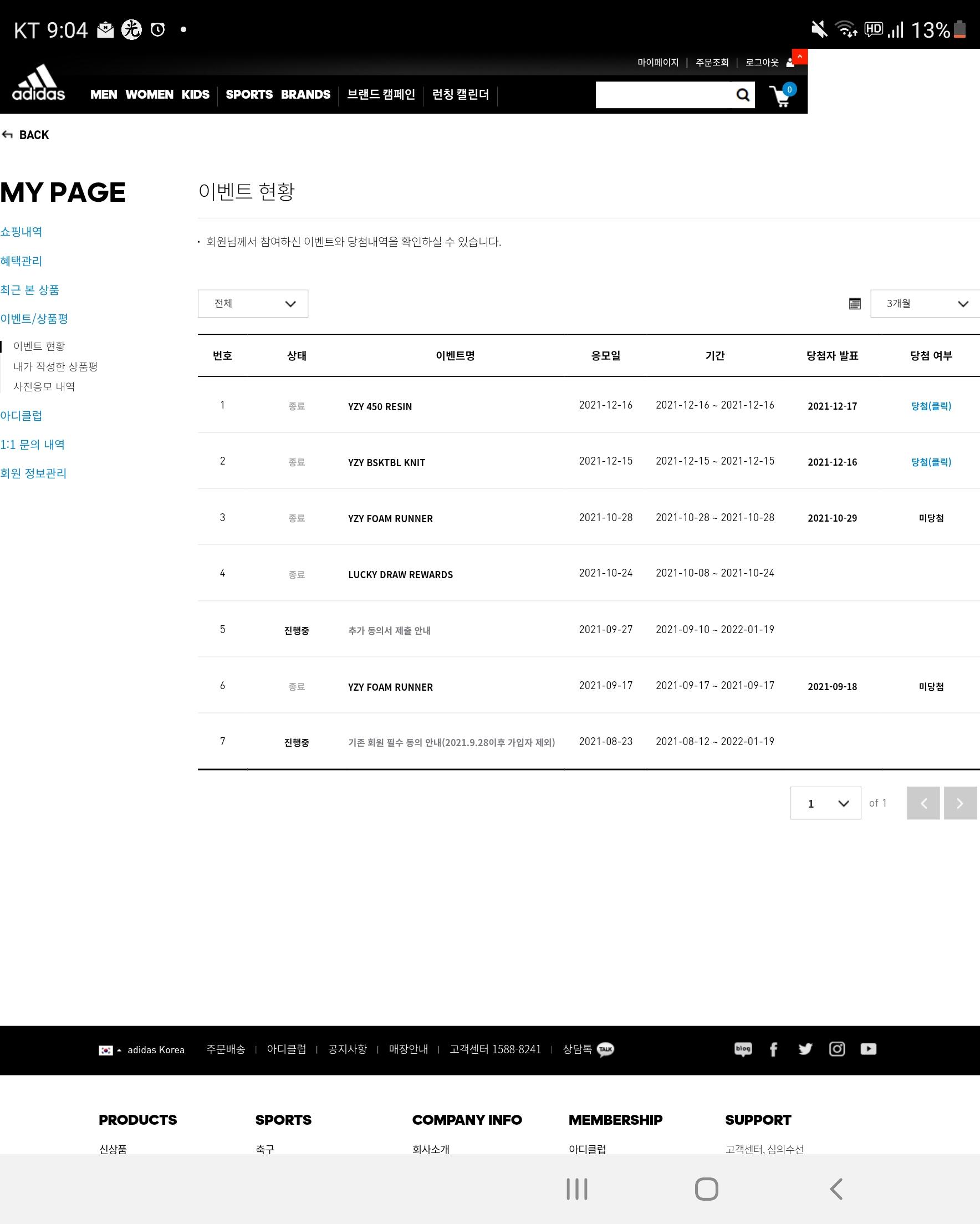Open the Twitter icon in footer
This screenshot has height=1224, width=980.
tap(805, 1049)
